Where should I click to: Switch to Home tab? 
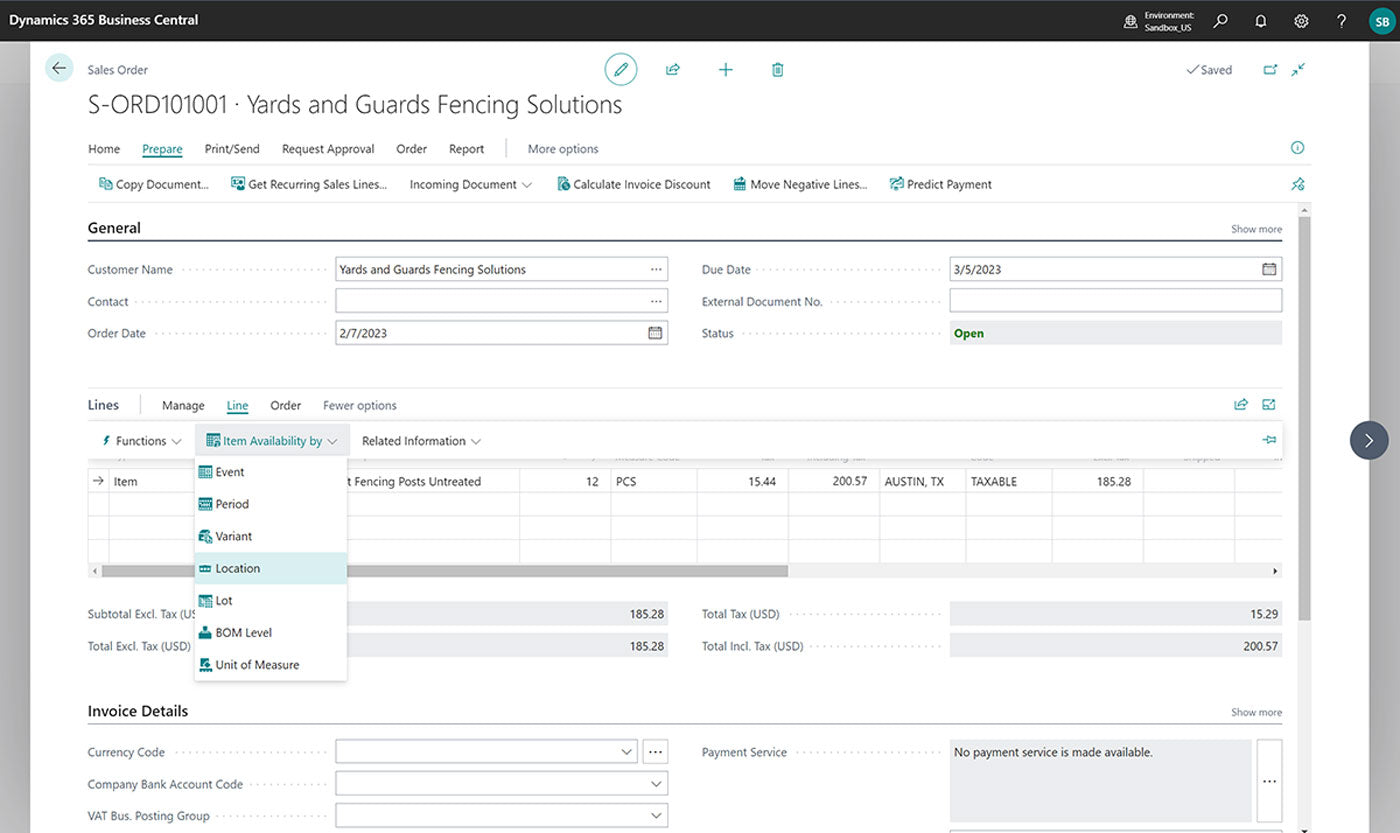104,149
